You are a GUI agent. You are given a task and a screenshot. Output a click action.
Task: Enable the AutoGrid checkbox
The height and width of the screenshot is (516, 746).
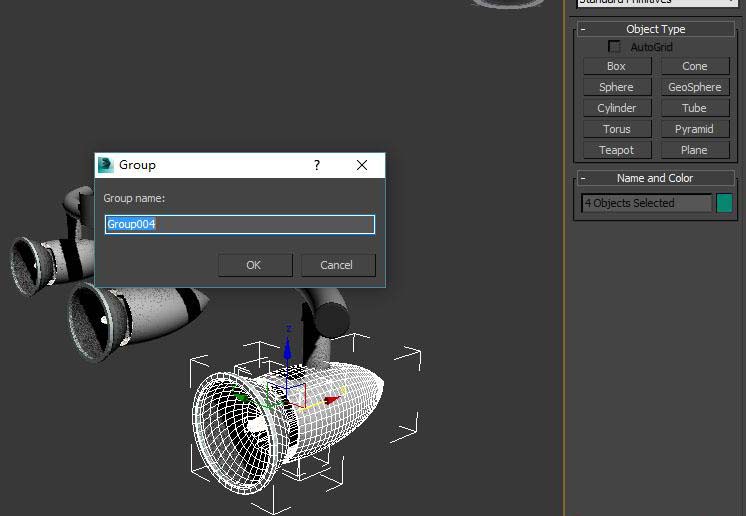[x=614, y=47]
